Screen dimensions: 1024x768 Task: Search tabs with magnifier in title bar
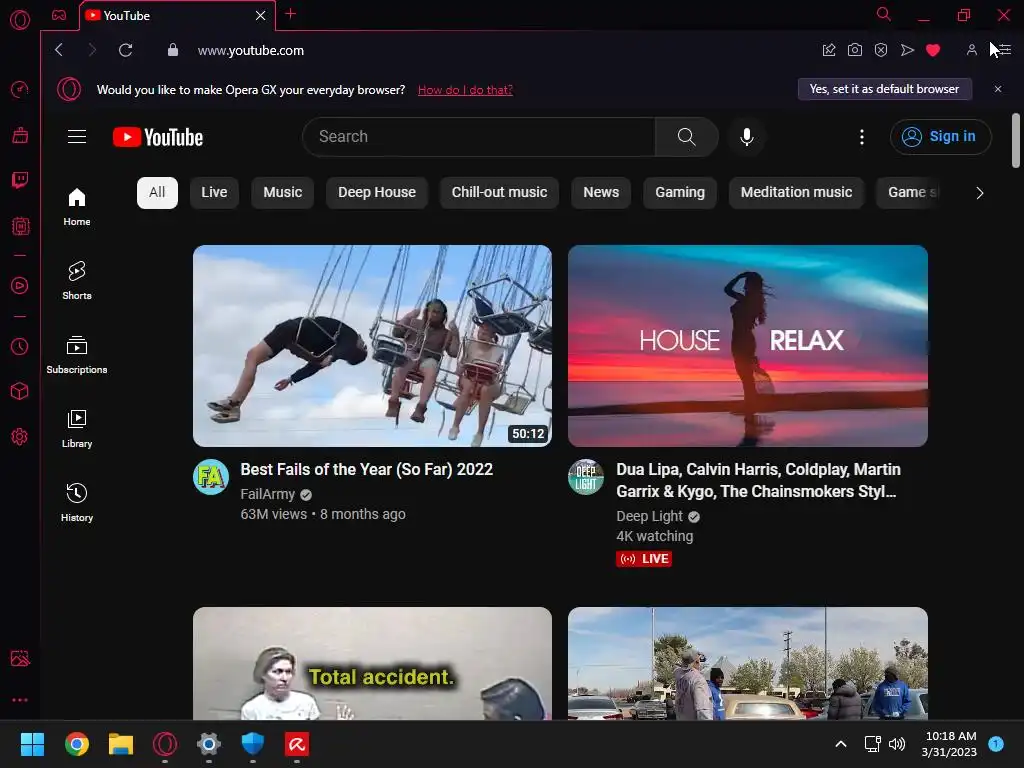pyautogui.click(x=884, y=14)
